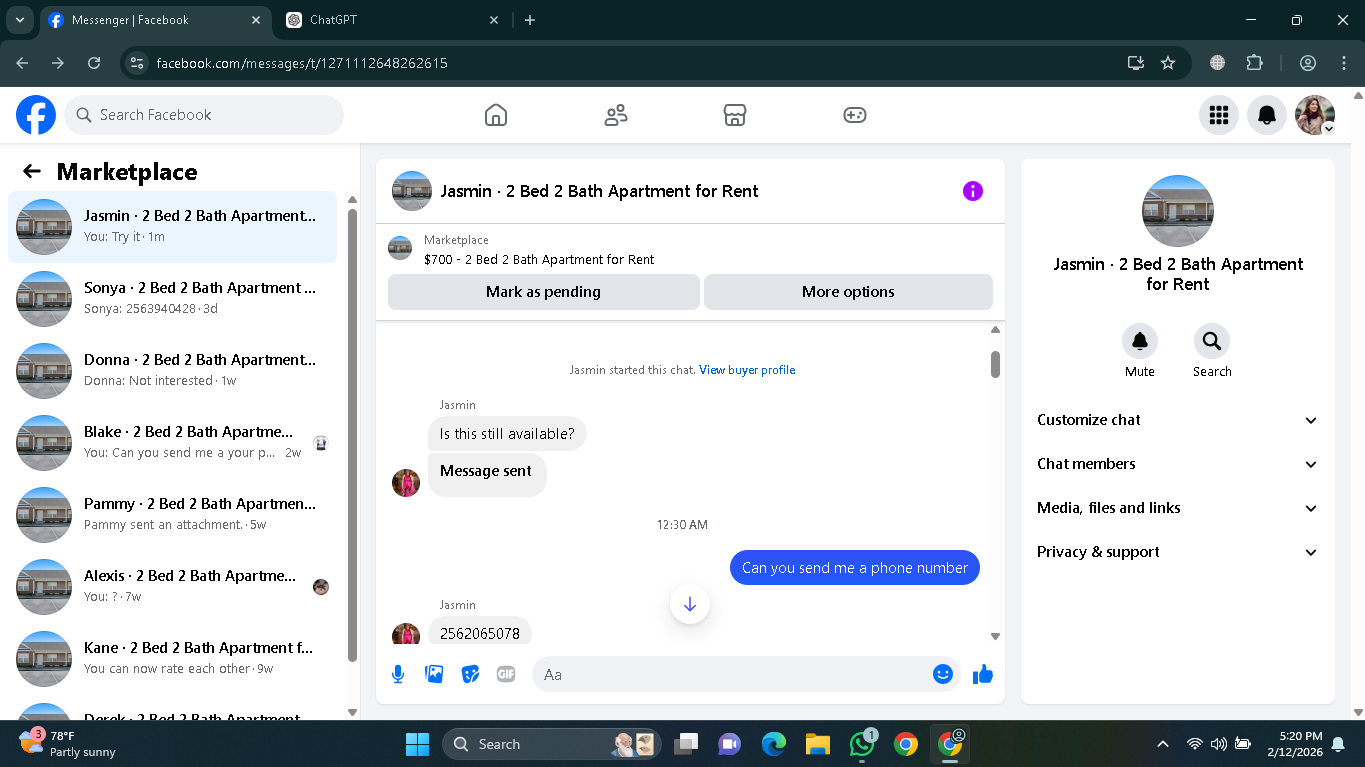Expand Media, files and links section
The width and height of the screenshot is (1365, 767).
pos(1178,508)
